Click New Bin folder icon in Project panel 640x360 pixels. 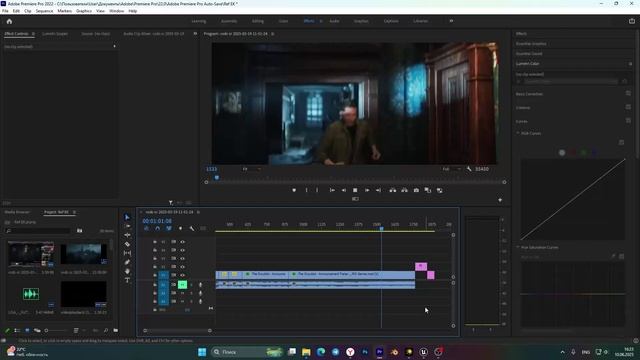click(116, 331)
